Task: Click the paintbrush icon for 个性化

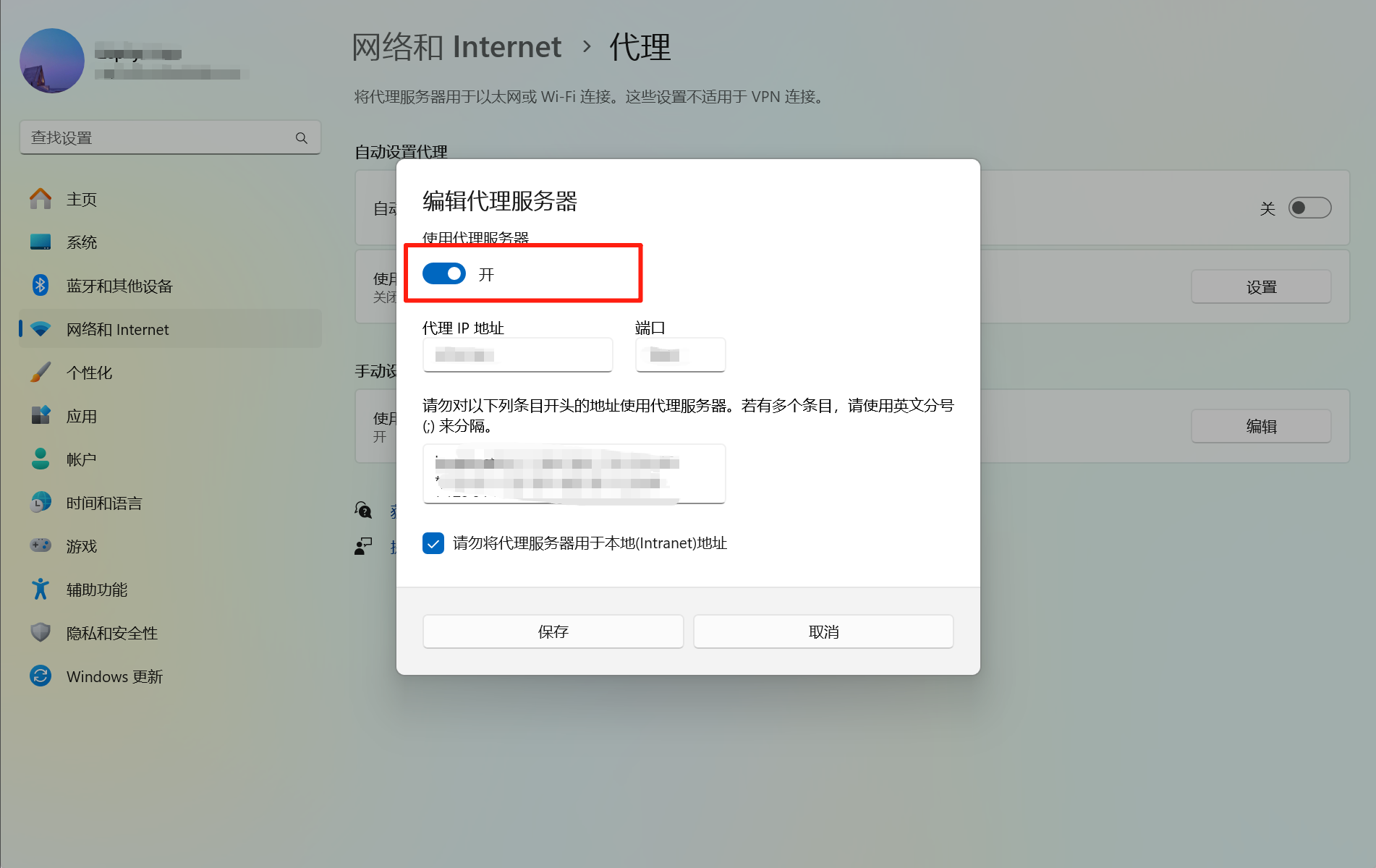Action: (x=41, y=373)
